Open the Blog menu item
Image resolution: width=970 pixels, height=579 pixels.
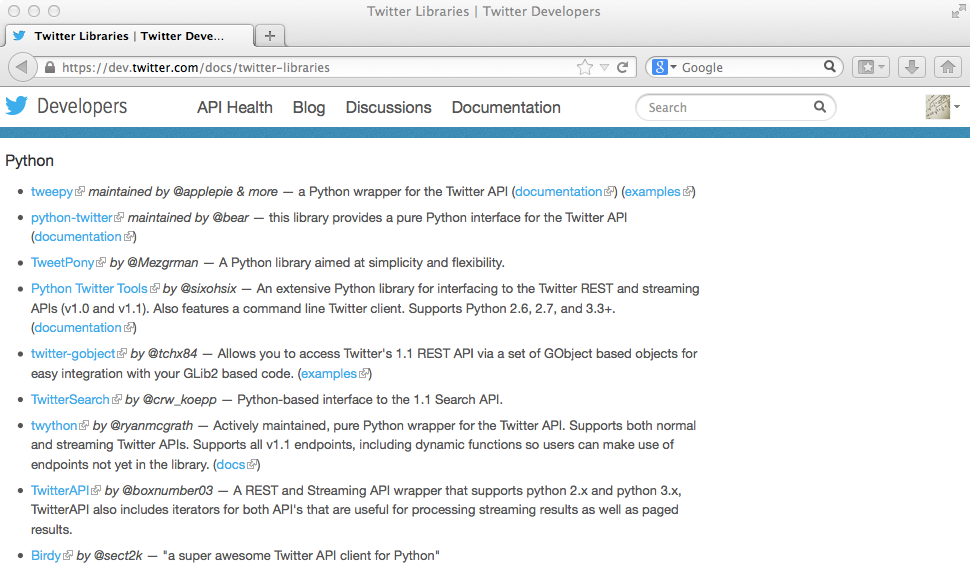[309, 108]
